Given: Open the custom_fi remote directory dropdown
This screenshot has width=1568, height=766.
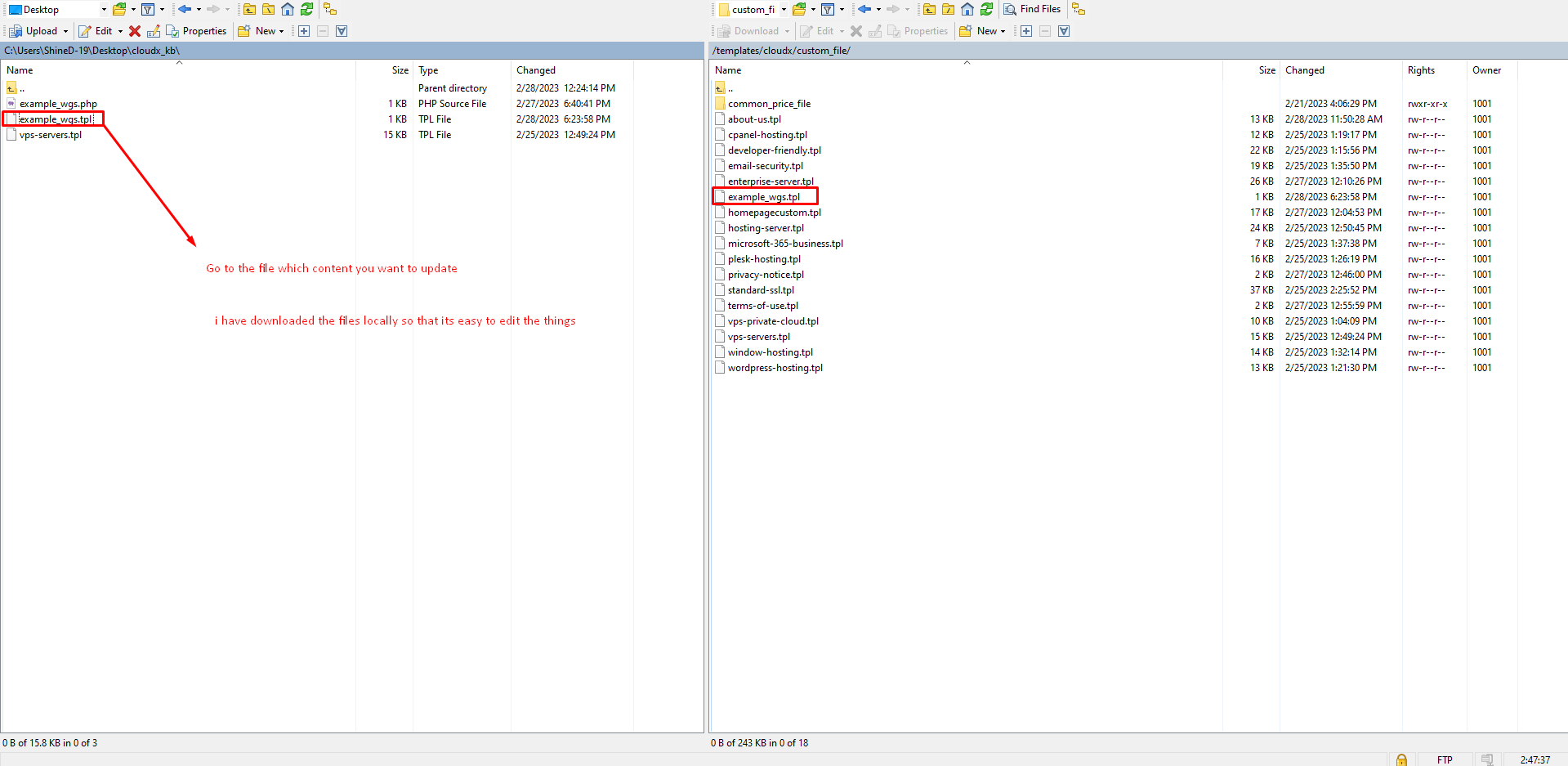Looking at the screenshot, I should [x=784, y=10].
